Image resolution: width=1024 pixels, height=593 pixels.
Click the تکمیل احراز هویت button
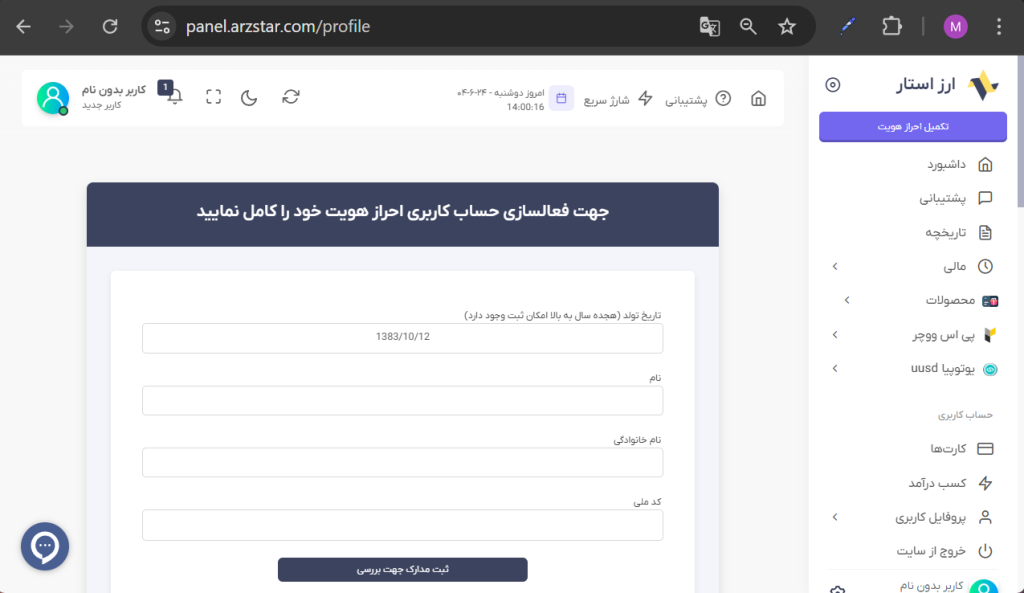point(912,127)
